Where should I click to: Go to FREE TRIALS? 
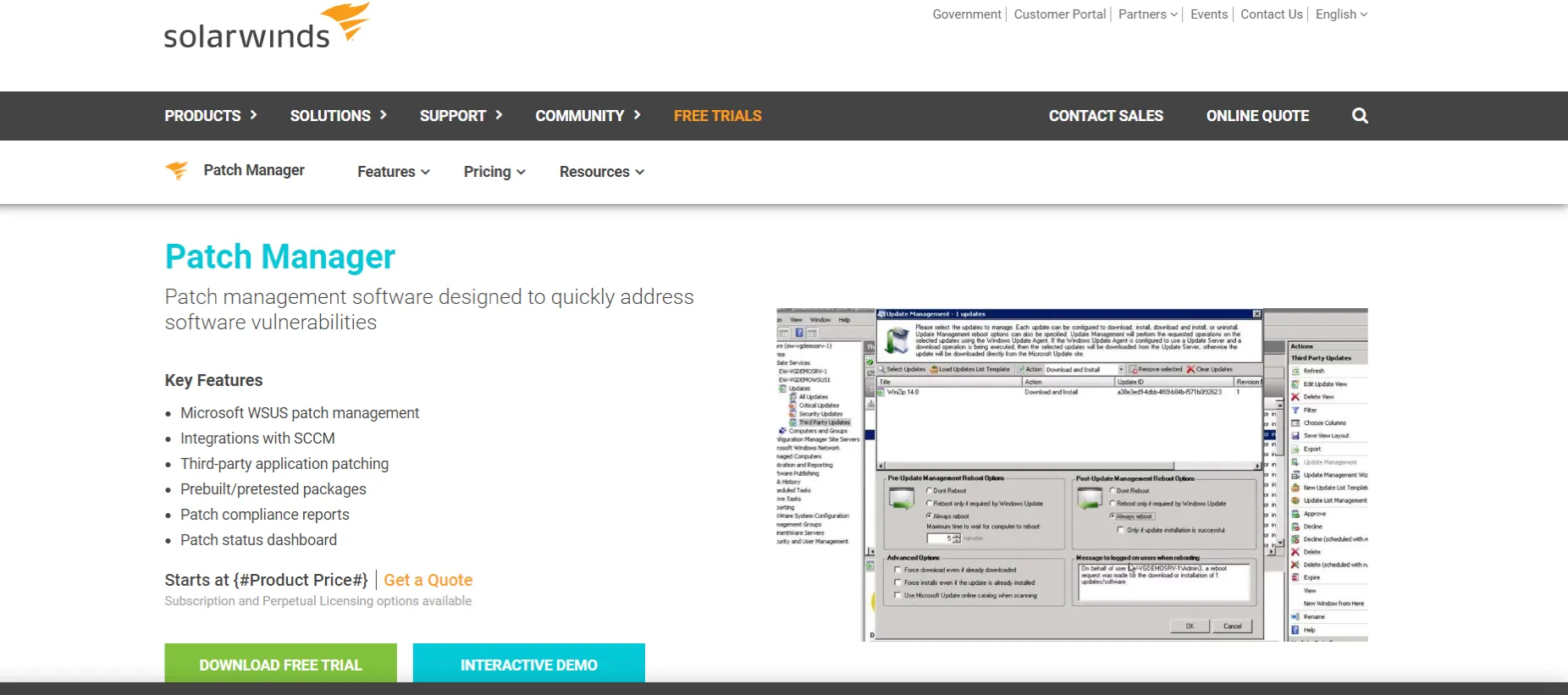pos(718,116)
